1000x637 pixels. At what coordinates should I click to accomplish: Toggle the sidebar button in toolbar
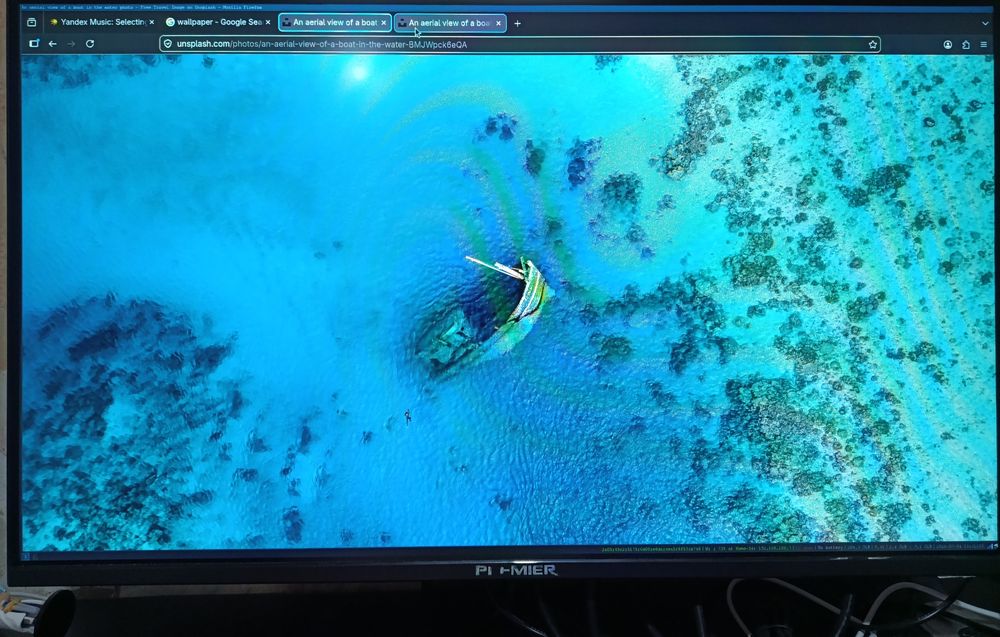click(34, 43)
